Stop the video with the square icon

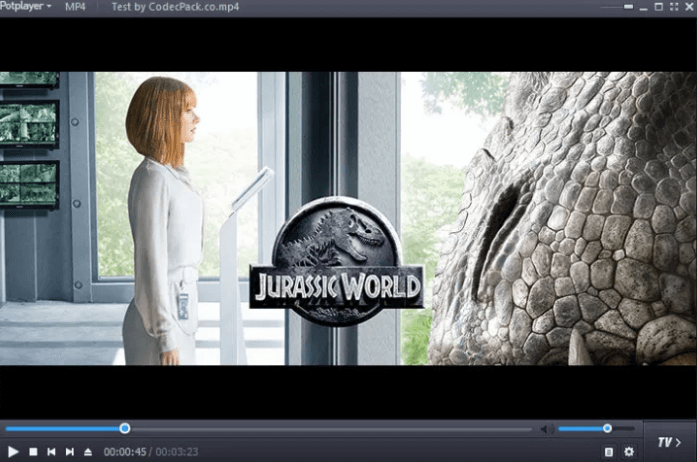pyautogui.click(x=33, y=452)
